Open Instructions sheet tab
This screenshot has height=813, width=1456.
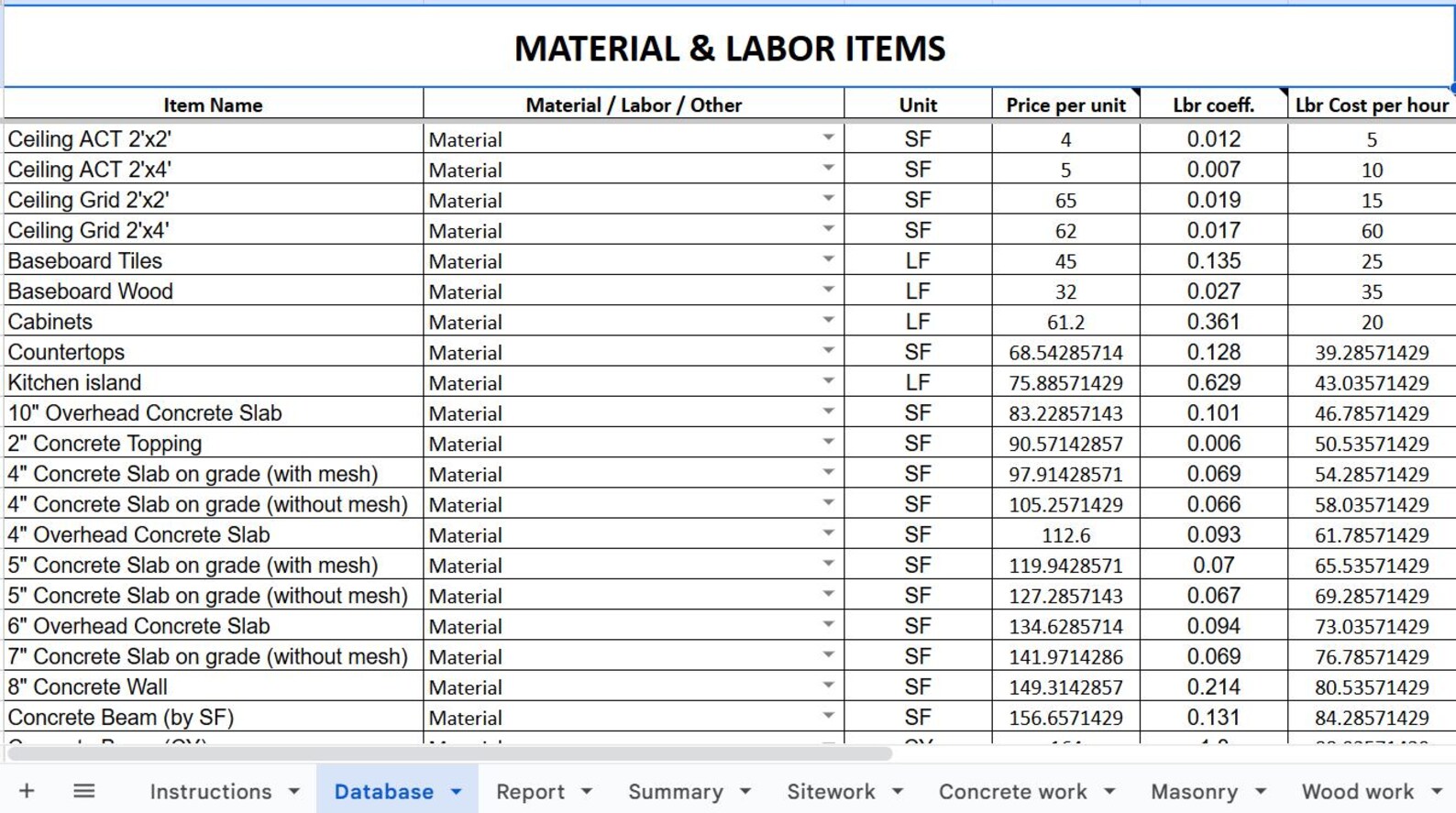click(211, 791)
